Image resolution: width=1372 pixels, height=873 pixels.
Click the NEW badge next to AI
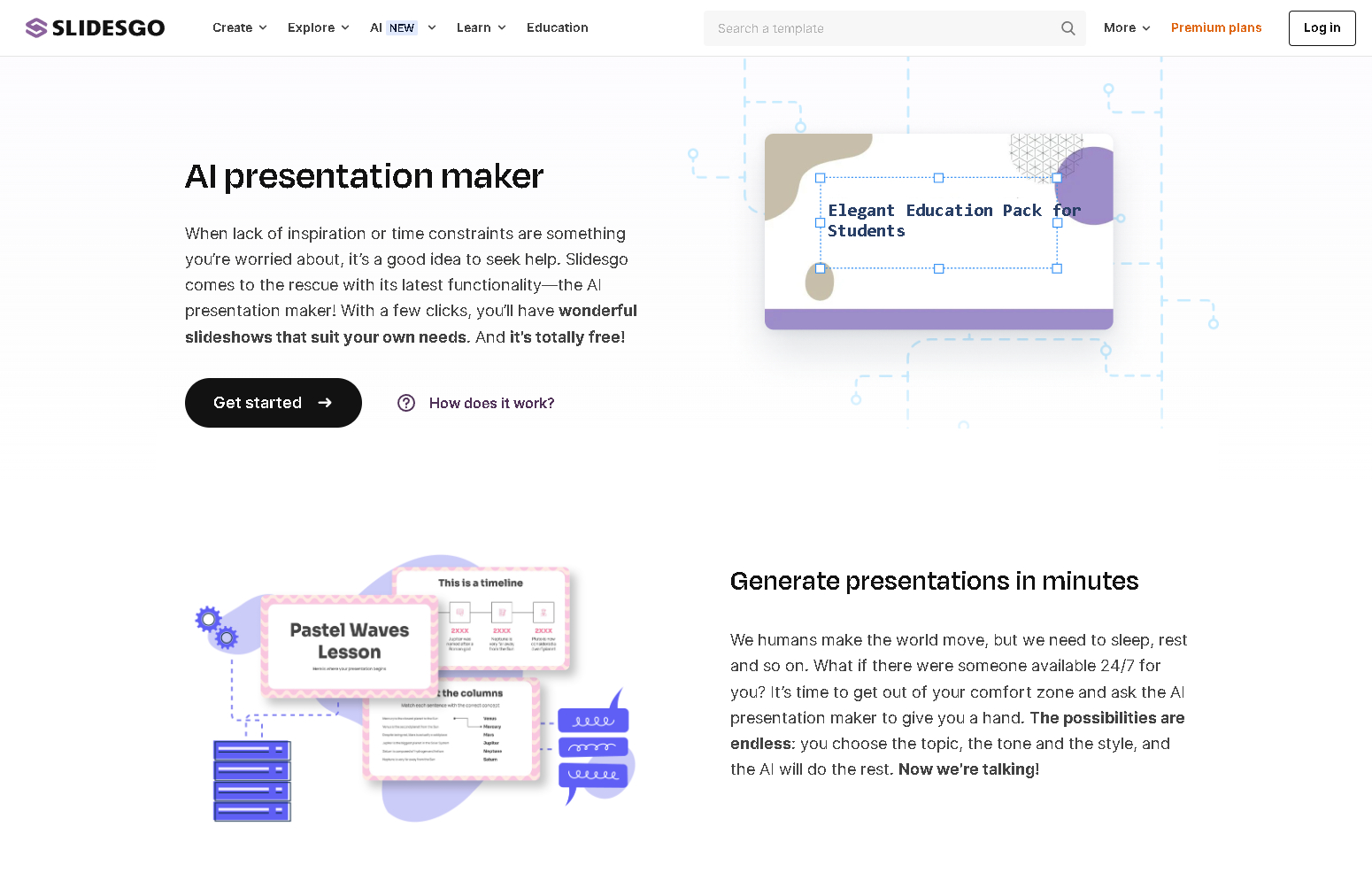point(403,27)
